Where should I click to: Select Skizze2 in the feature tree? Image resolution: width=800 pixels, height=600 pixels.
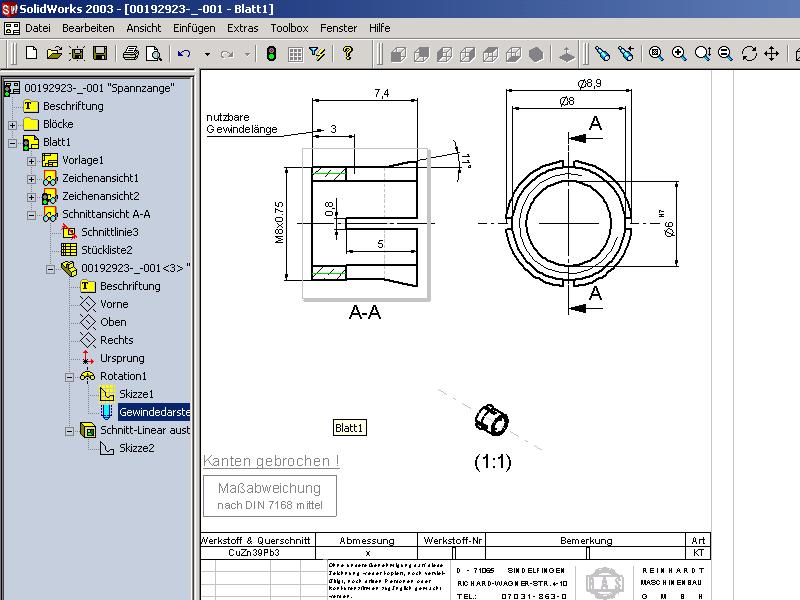(x=136, y=448)
